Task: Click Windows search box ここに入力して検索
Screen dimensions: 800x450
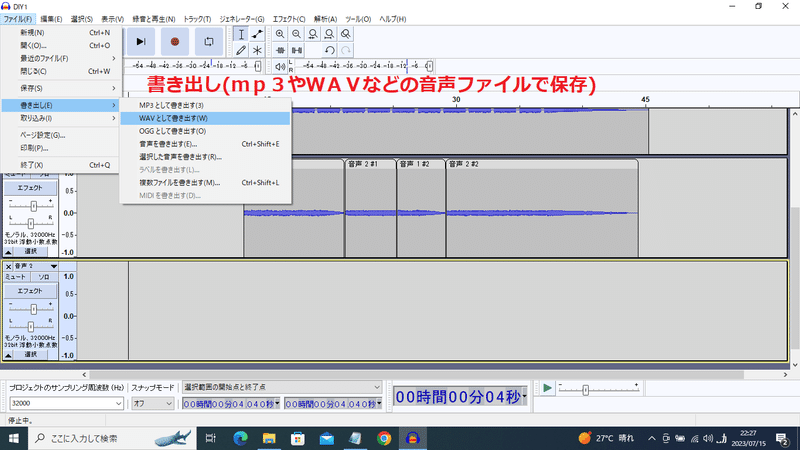Action: (112, 438)
